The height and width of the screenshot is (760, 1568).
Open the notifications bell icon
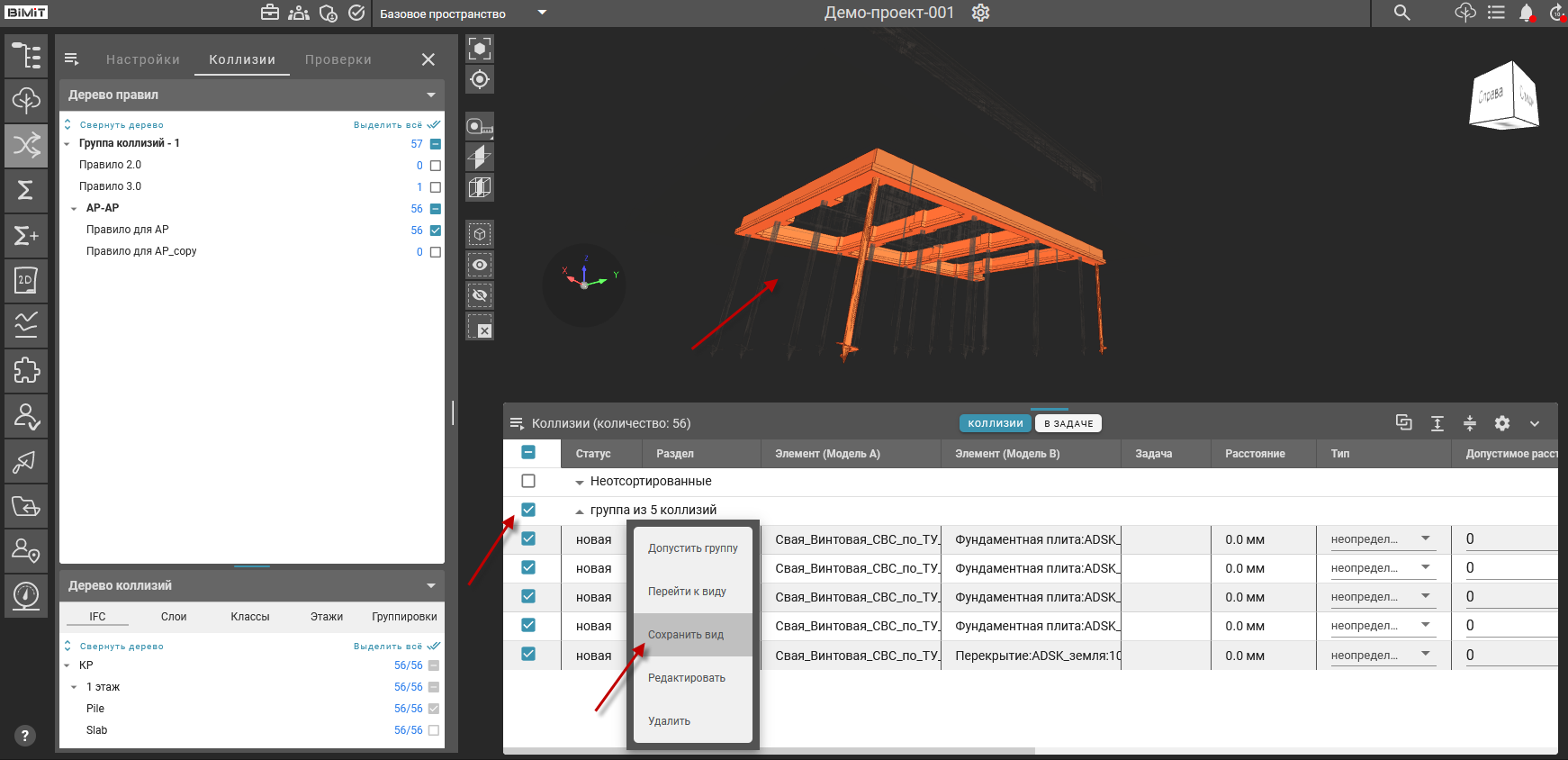[1526, 13]
